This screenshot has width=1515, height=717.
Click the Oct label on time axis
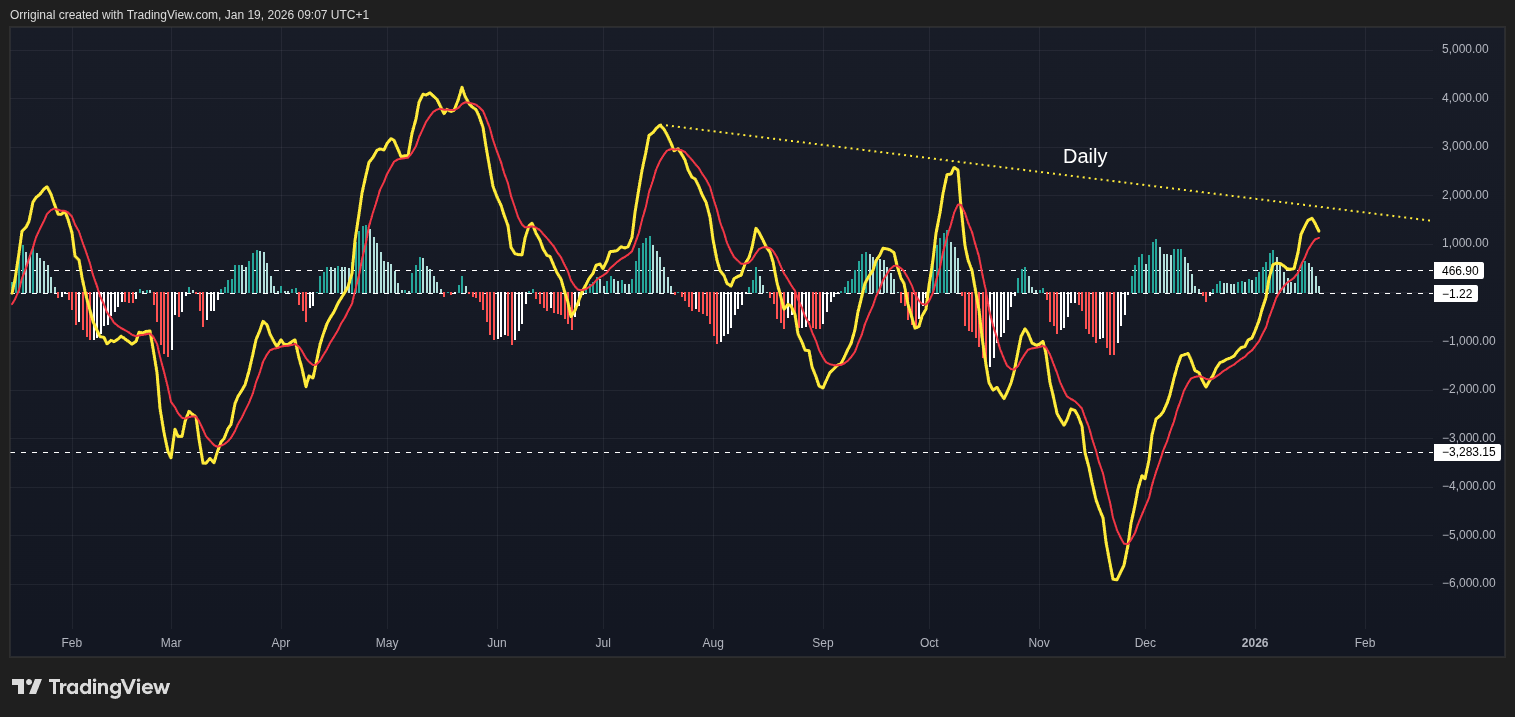[929, 643]
